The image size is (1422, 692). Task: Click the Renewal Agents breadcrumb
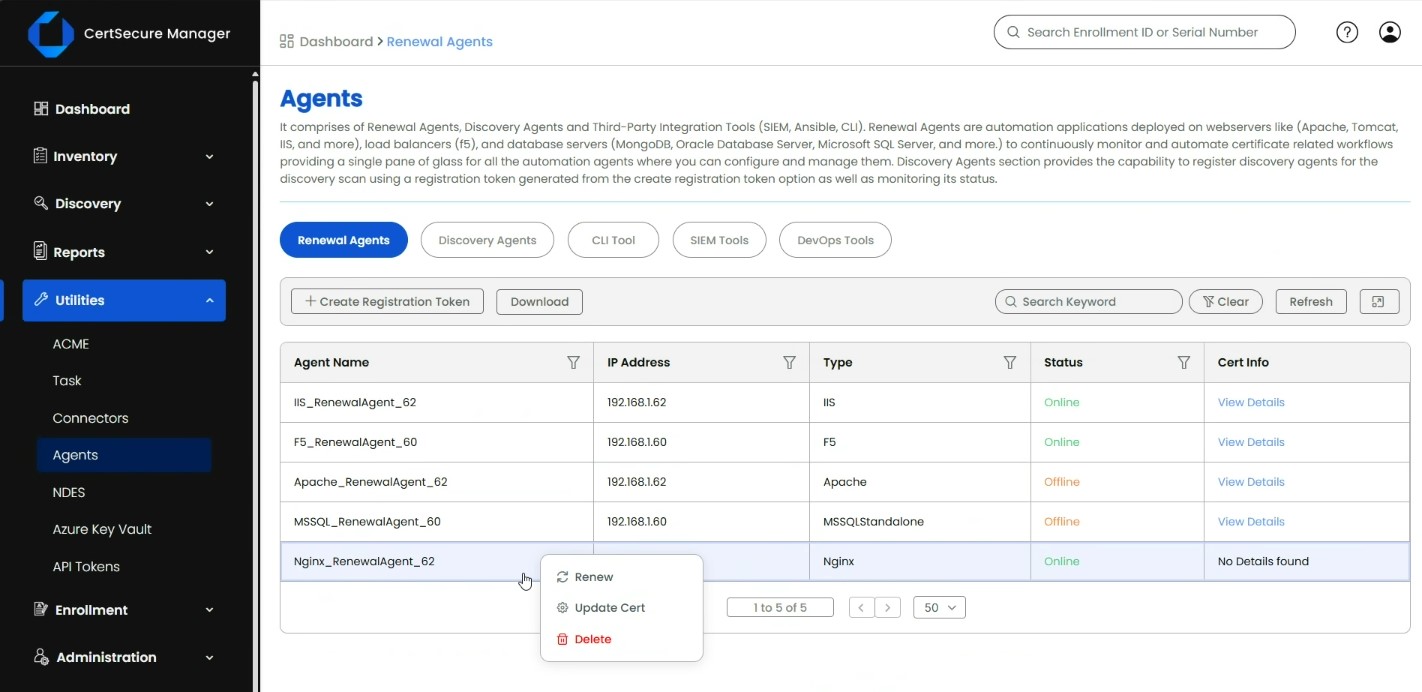coord(440,41)
